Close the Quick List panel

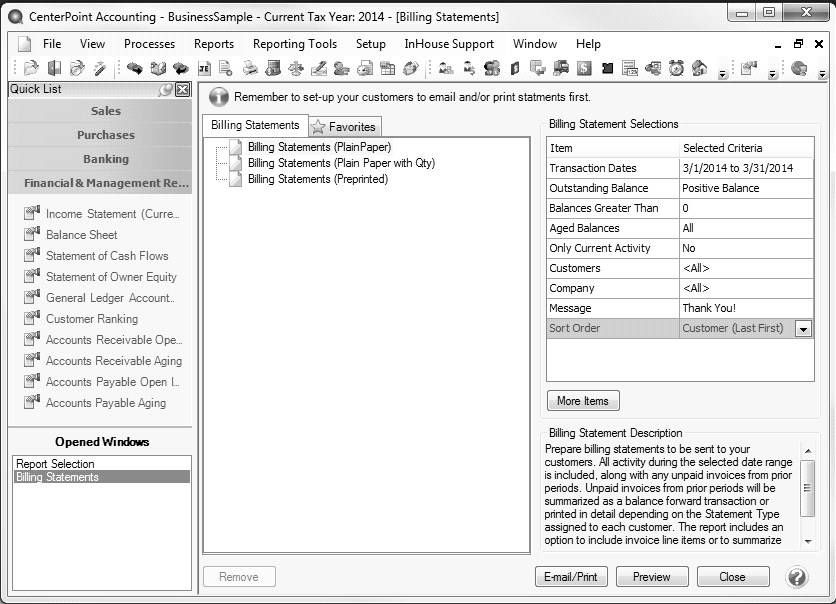point(182,90)
